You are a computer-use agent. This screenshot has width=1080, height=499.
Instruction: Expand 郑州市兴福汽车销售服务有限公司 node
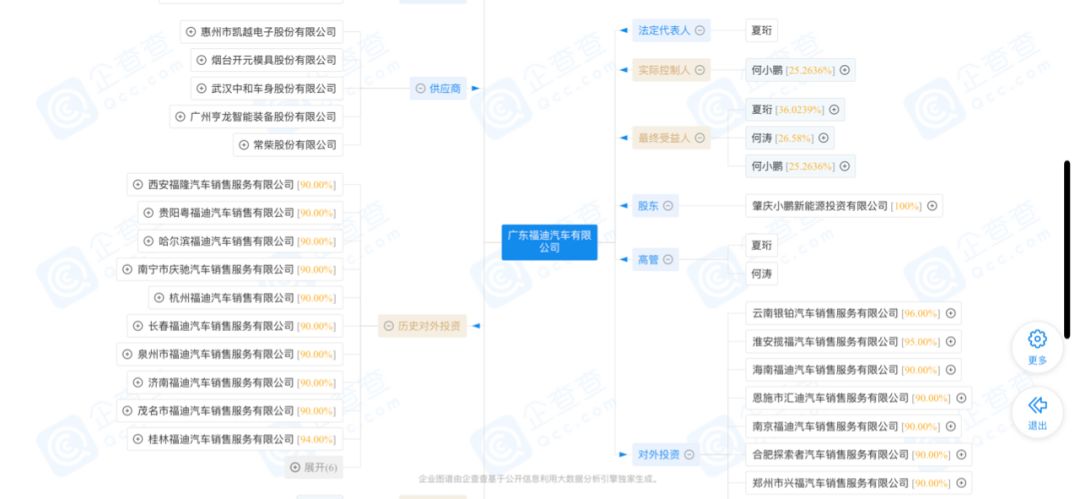pyautogui.click(x=962, y=482)
